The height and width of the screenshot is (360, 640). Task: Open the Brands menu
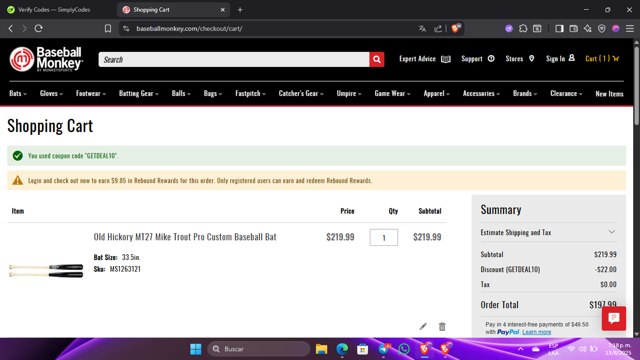coord(525,93)
